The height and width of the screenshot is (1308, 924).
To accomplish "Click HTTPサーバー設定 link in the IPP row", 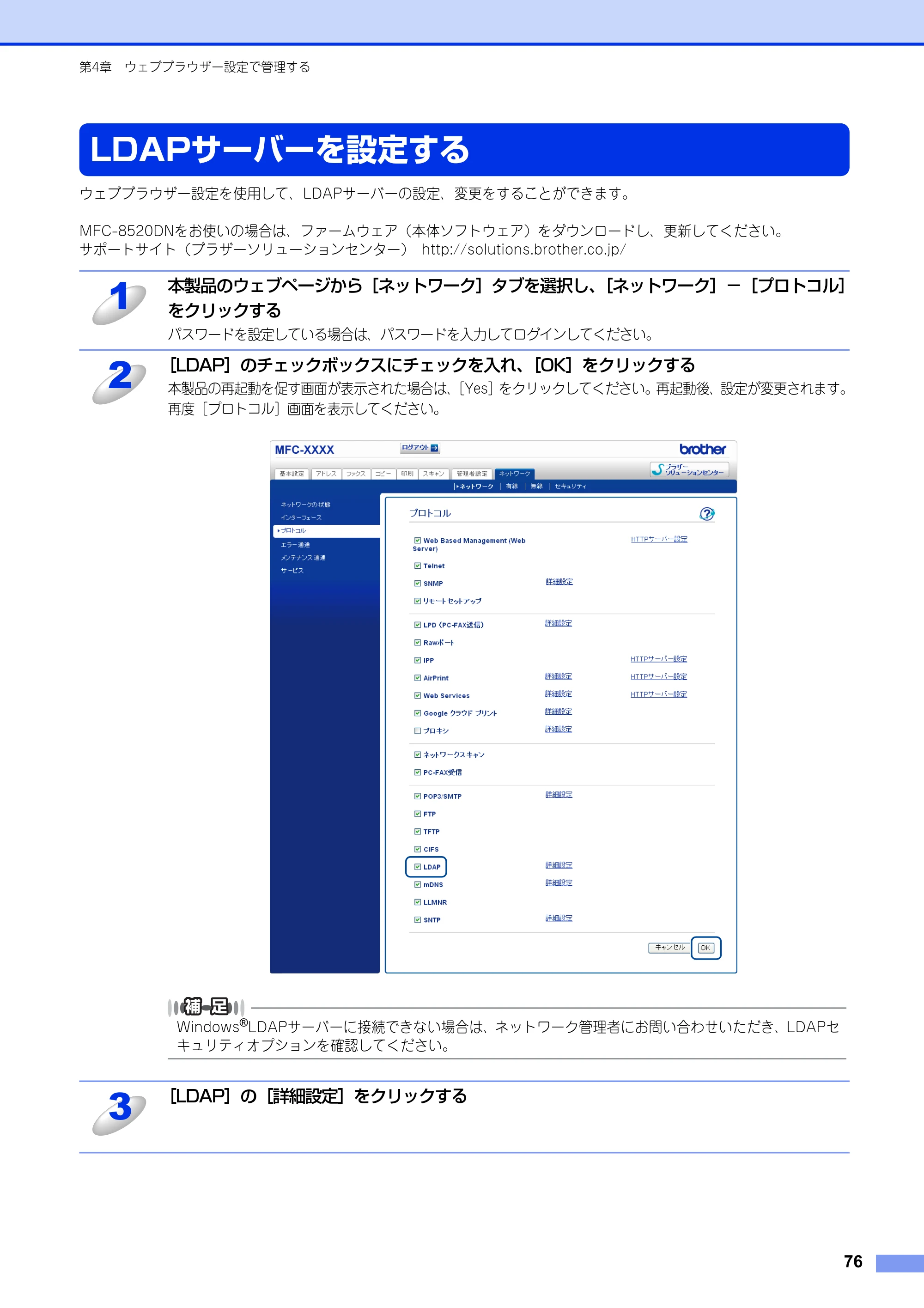I will coord(658,659).
